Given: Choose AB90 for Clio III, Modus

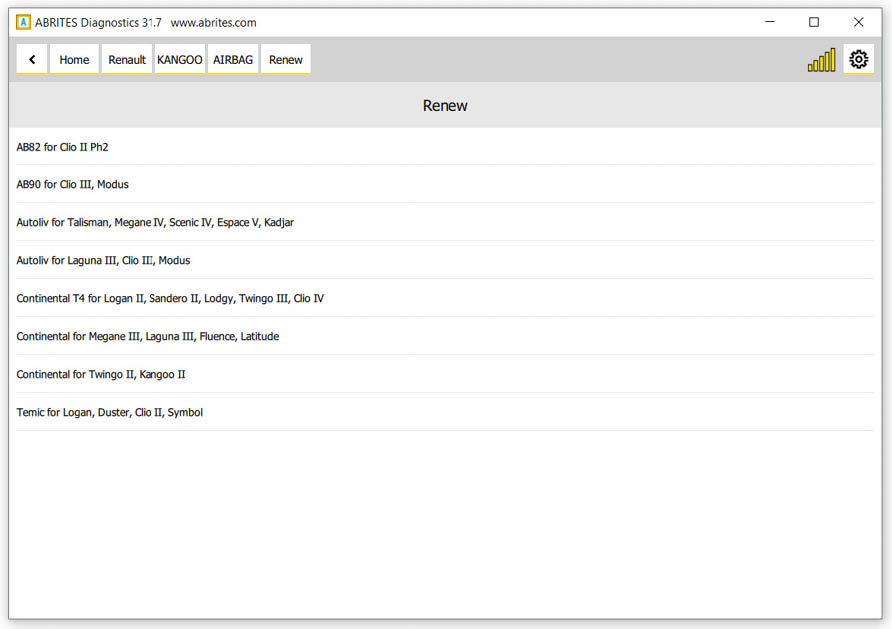Looking at the screenshot, I should point(73,185).
